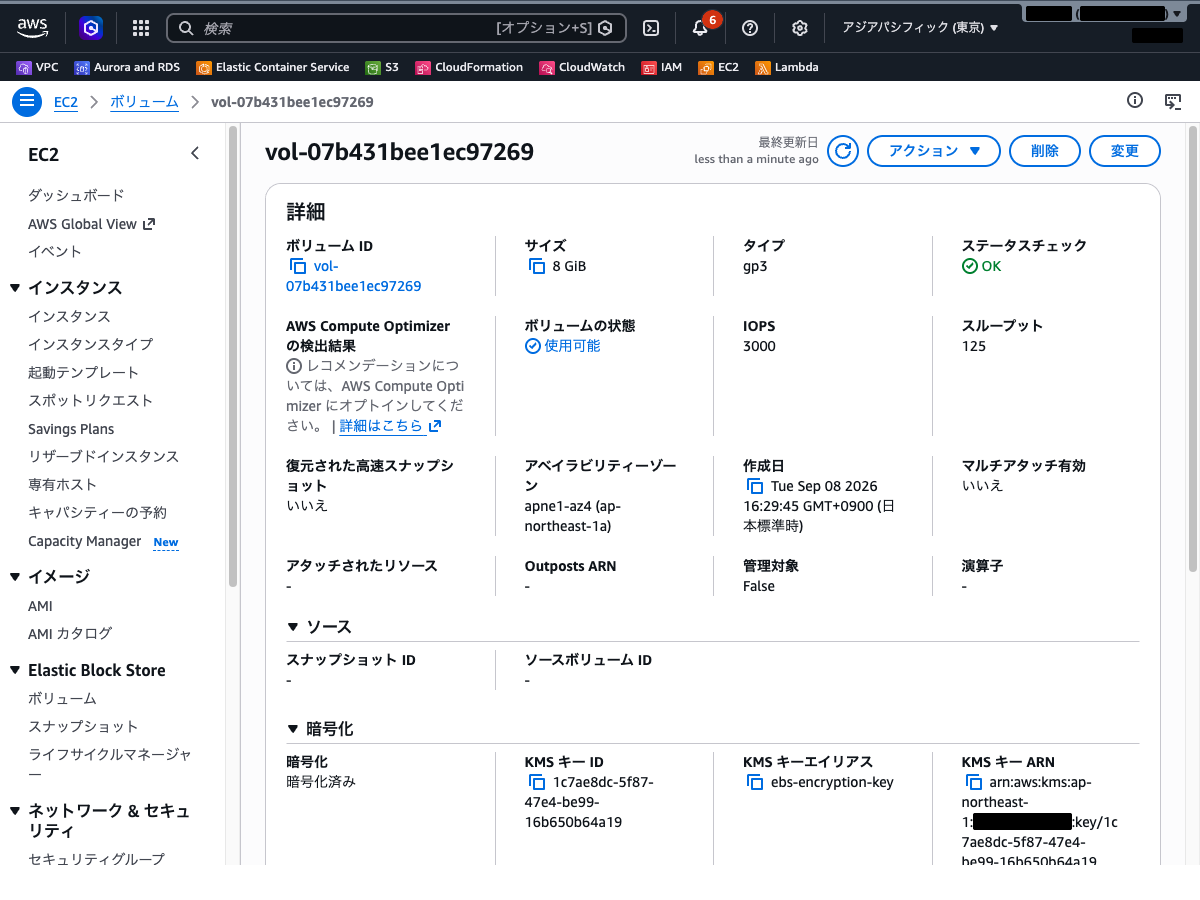Toggle the hamburger navigation menu button

27,101
